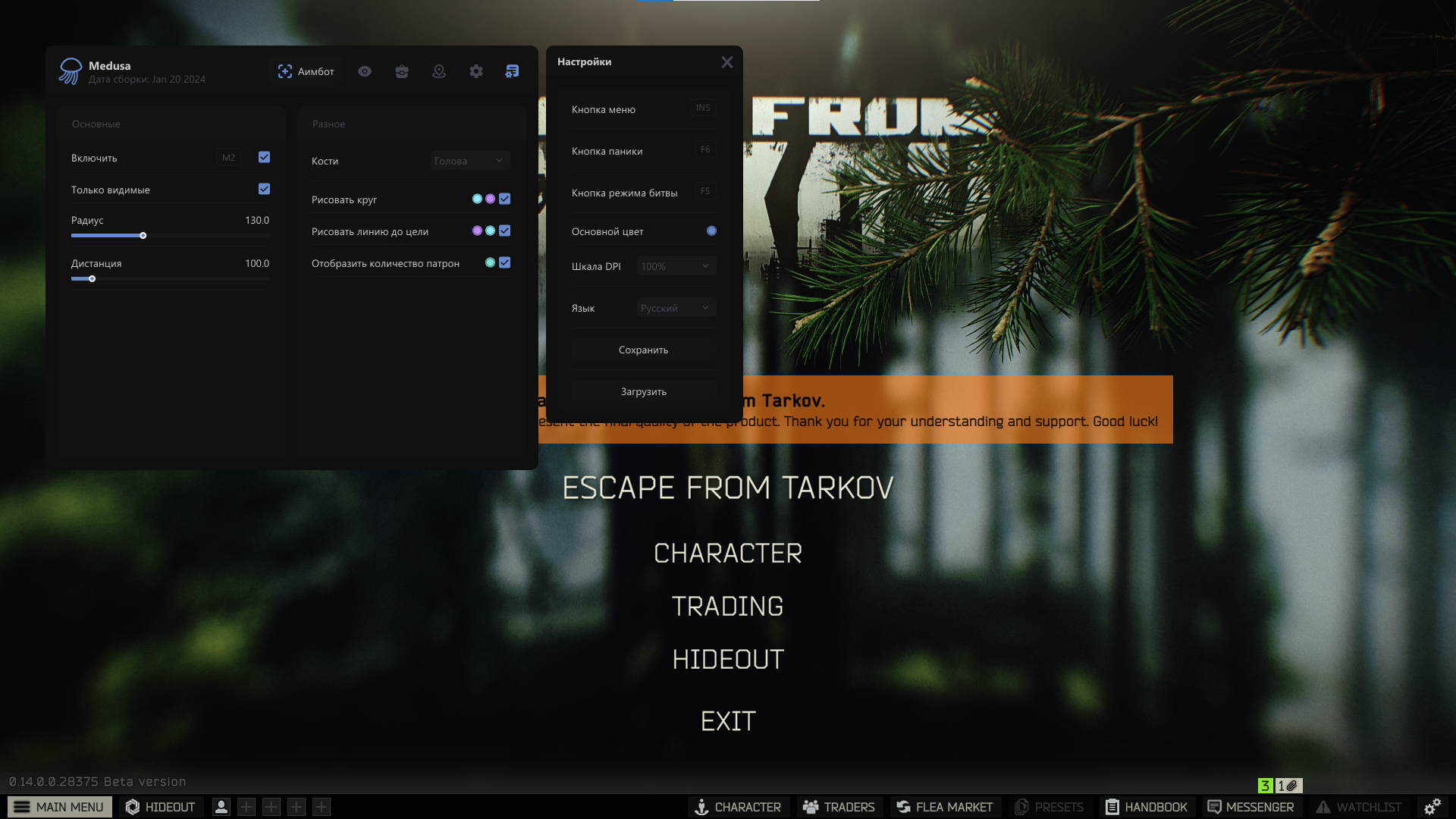The image size is (1456, 819).
Task: Toggle Отобразить количество патрон checkbox
Action: coord(504,262)
